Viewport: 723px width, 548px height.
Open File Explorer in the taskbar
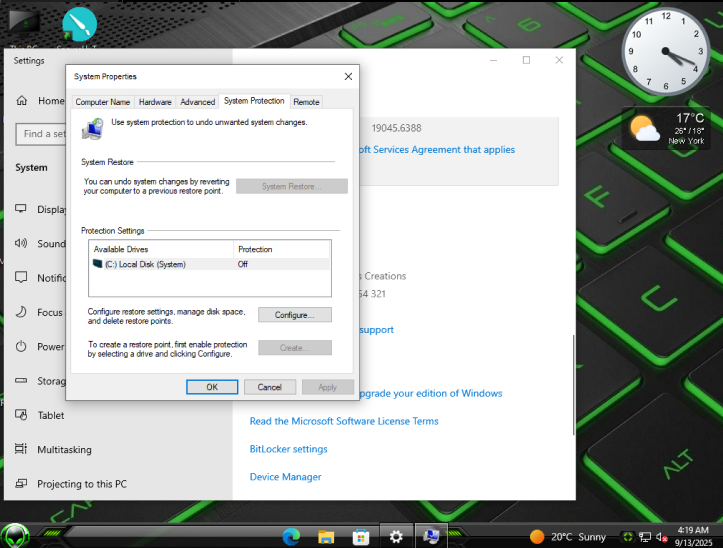click(326, 537)
